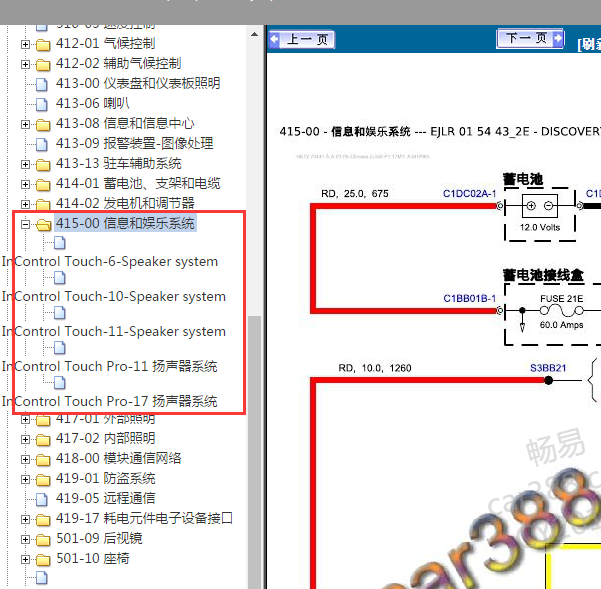
Task: Open InControl Touch-6-Speaker system page
Action: (x=110, y=262)
